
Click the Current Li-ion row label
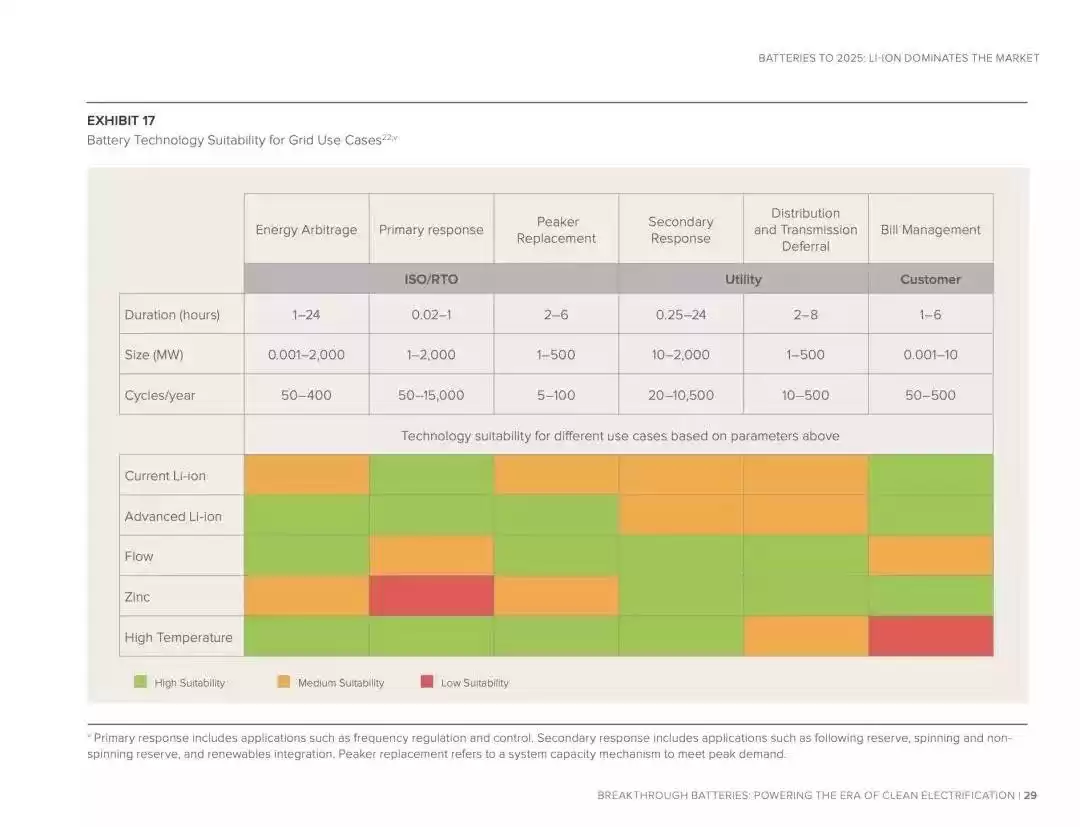pos(165,476)
